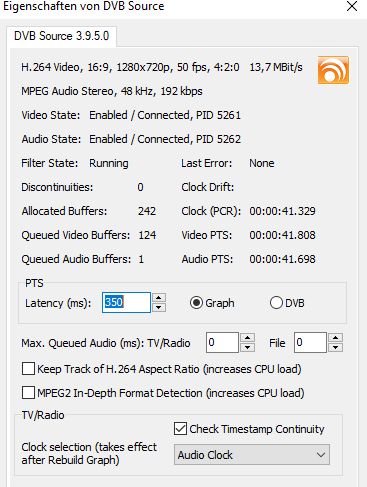Decrease TV/Radio max queued audio value
367x487 pixels.
pos(247,347)
